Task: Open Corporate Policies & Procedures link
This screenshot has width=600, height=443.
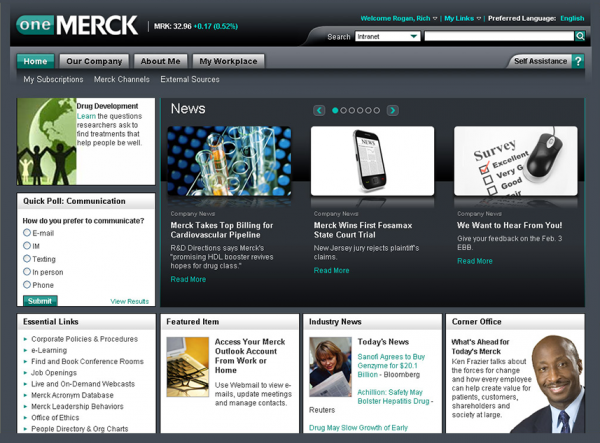Action: pyautogui.click(x=85, y=339)
